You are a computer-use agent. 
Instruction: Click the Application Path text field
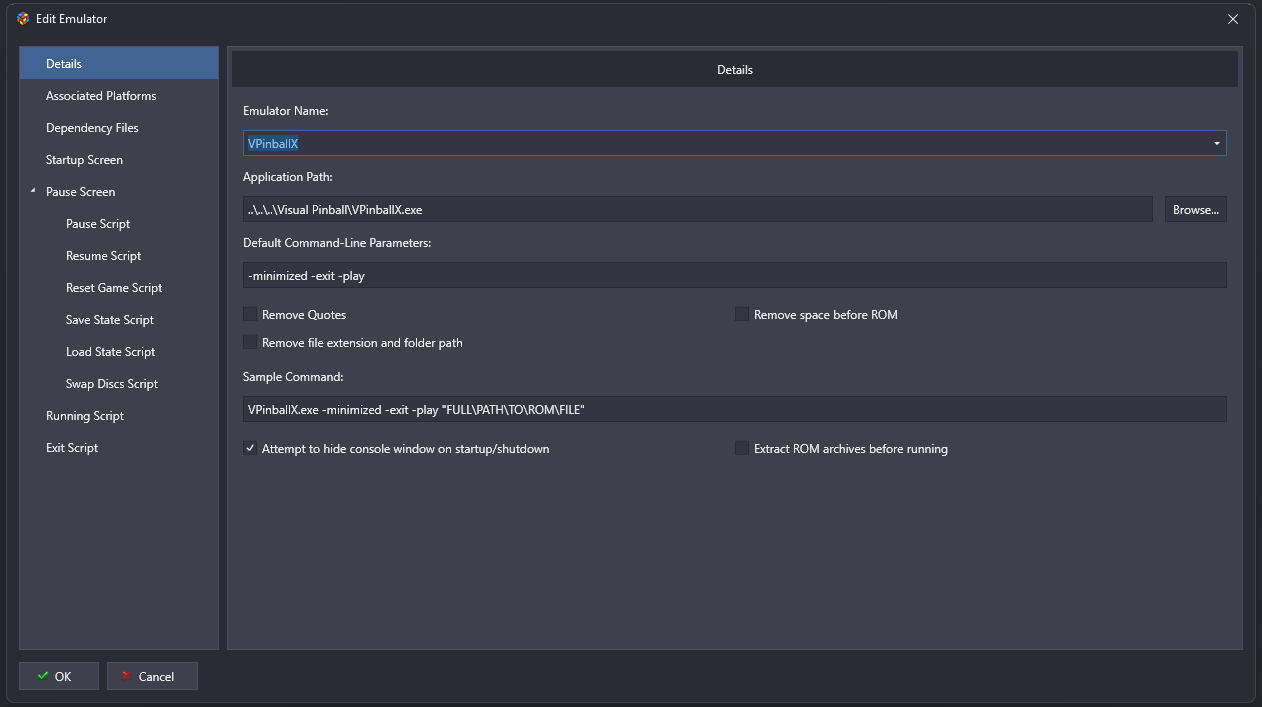[x=698, y=209]
